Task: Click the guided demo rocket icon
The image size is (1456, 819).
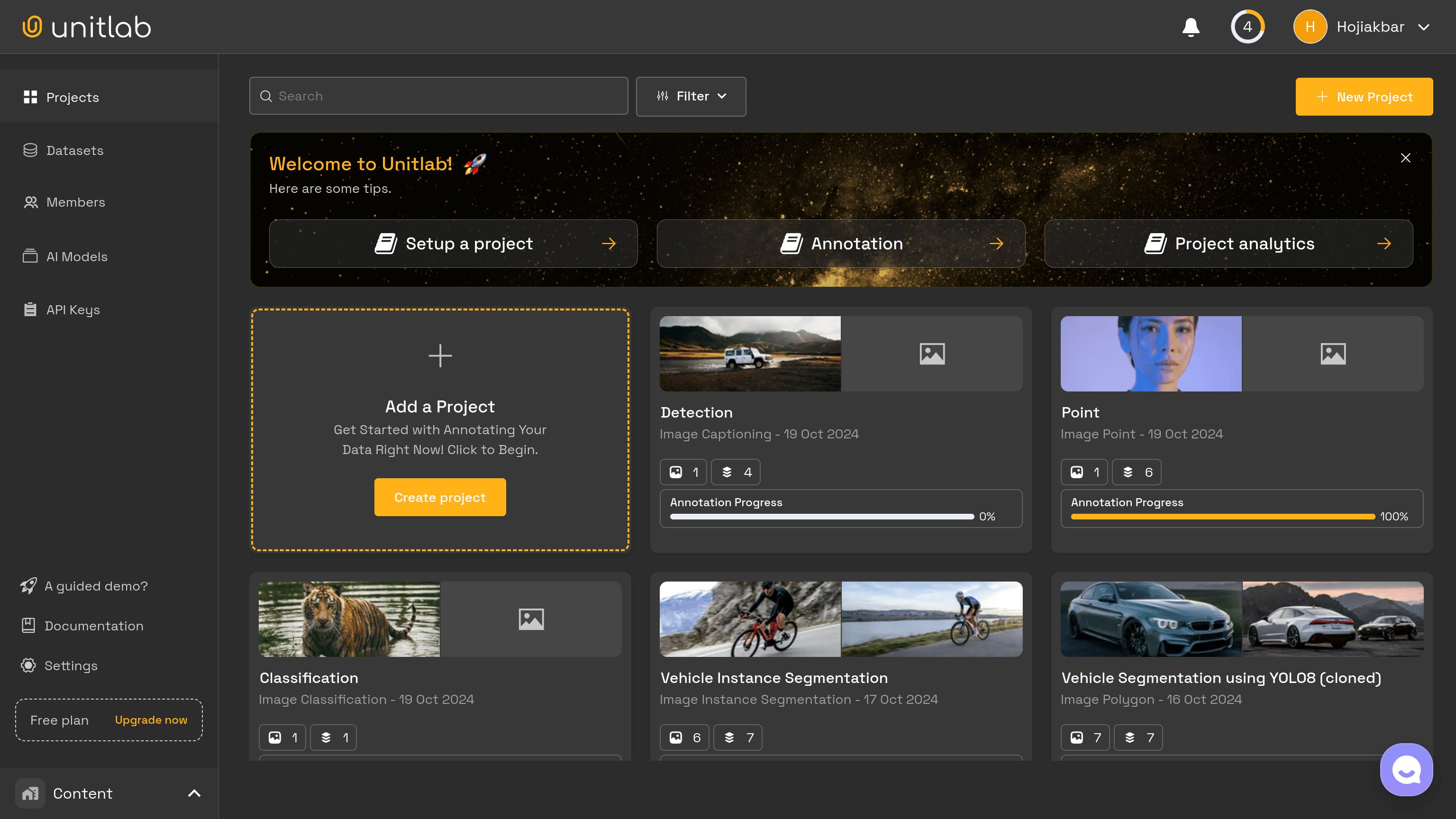Action: (x=28, y=585)
